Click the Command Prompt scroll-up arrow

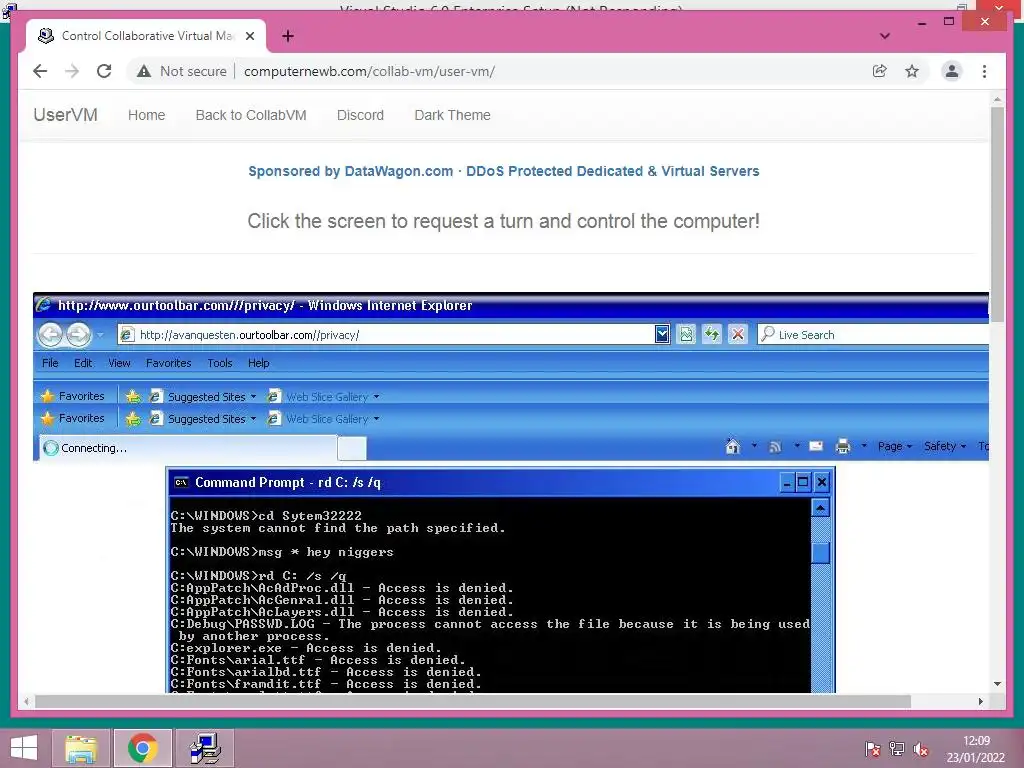pos(821,508)
